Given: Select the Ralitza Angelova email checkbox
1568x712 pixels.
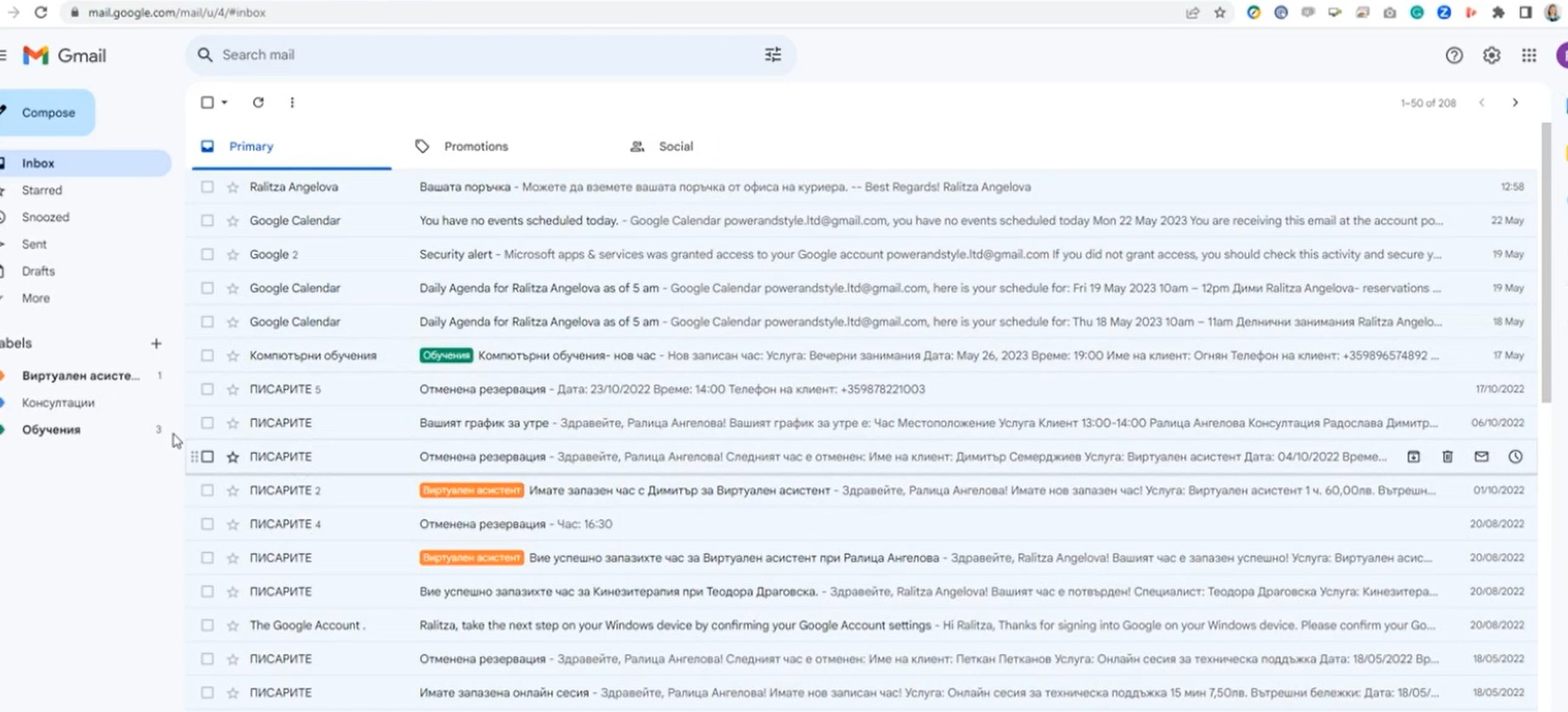Looking at the screenshot, I should pos(207,187).
